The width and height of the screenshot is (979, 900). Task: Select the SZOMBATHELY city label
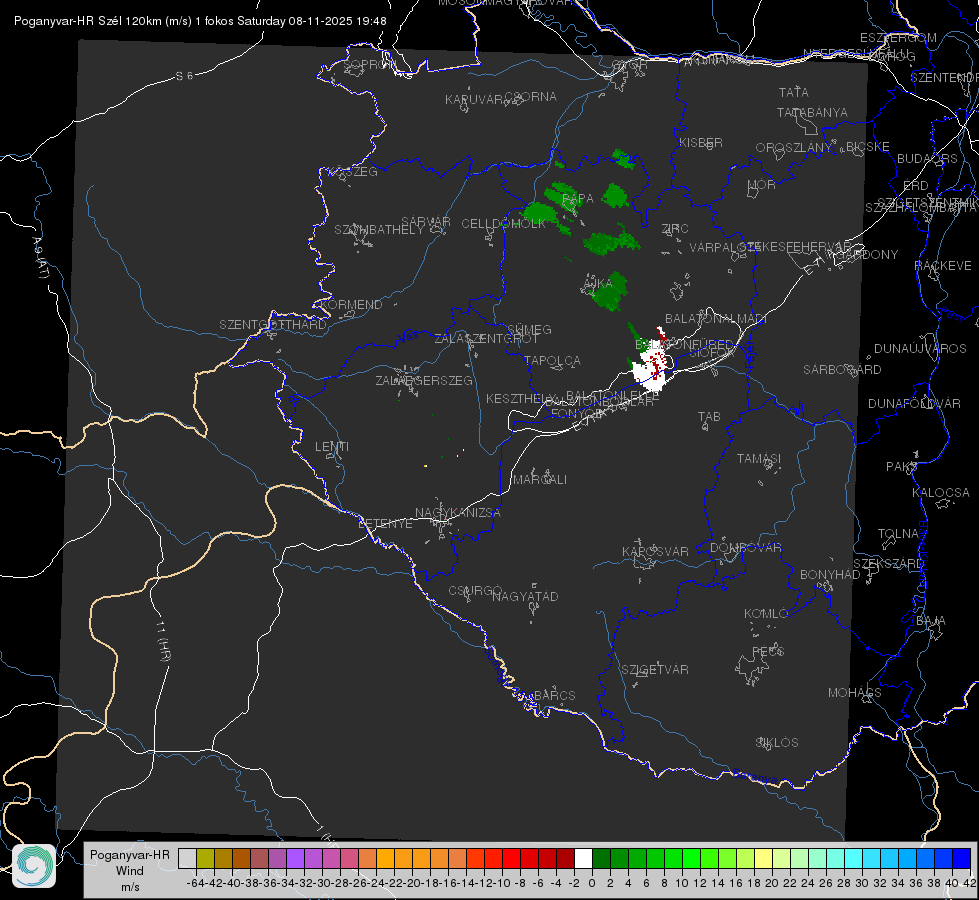pos(379,230)
